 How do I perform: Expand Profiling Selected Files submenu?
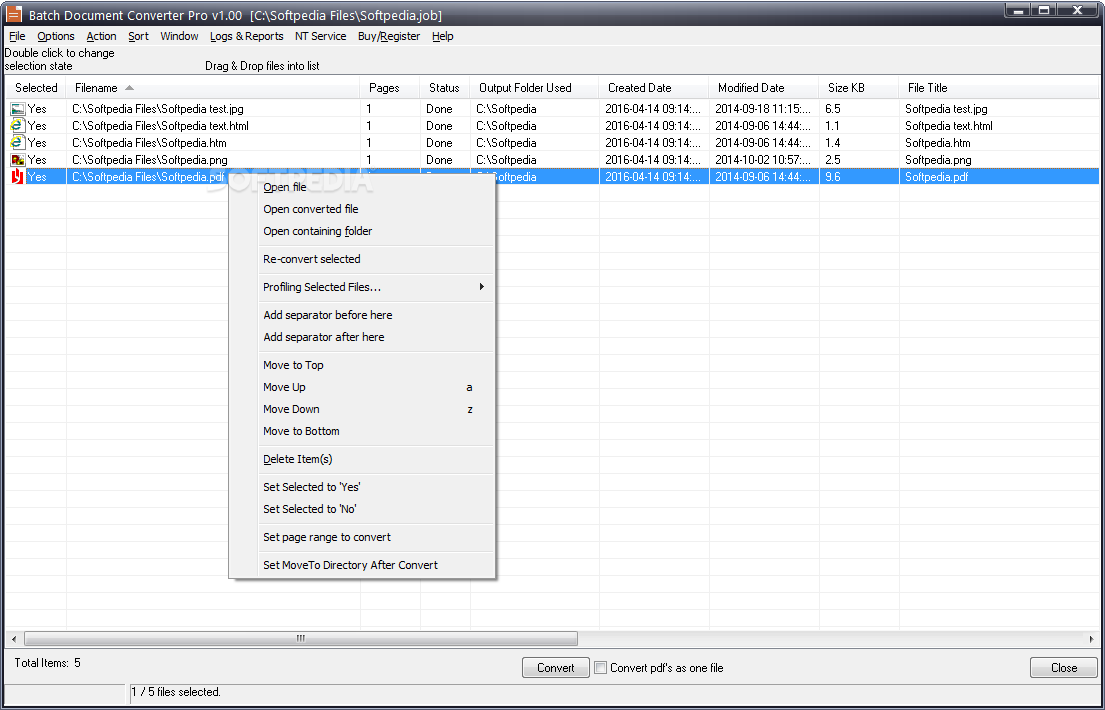point(374,287)
